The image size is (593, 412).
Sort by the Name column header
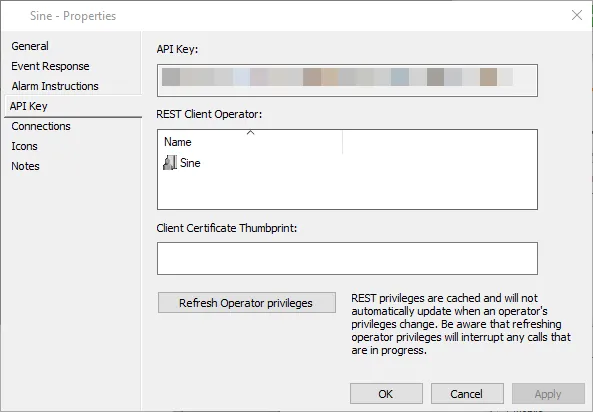tap(250, 142)
